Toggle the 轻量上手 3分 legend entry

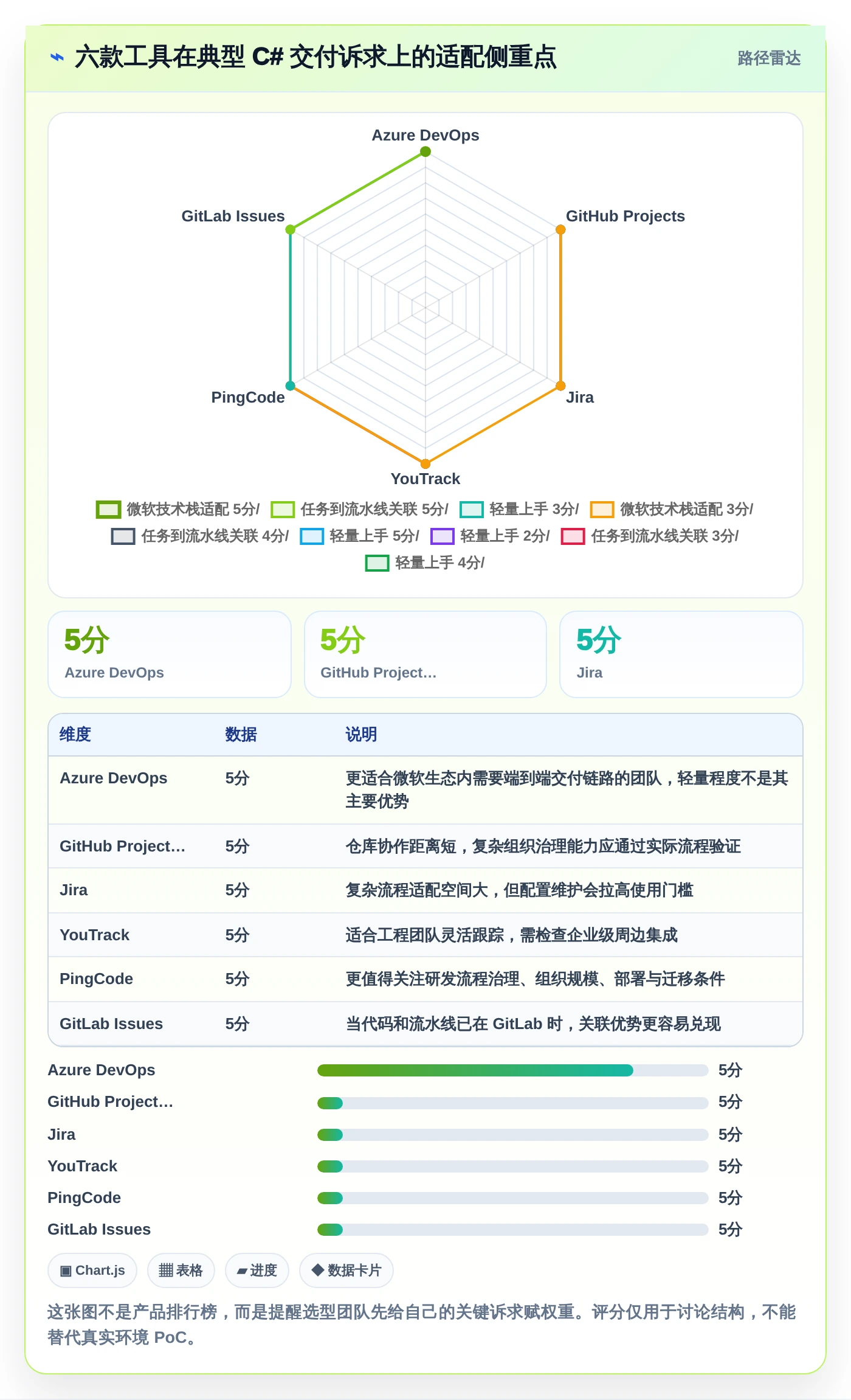point(520,509)
